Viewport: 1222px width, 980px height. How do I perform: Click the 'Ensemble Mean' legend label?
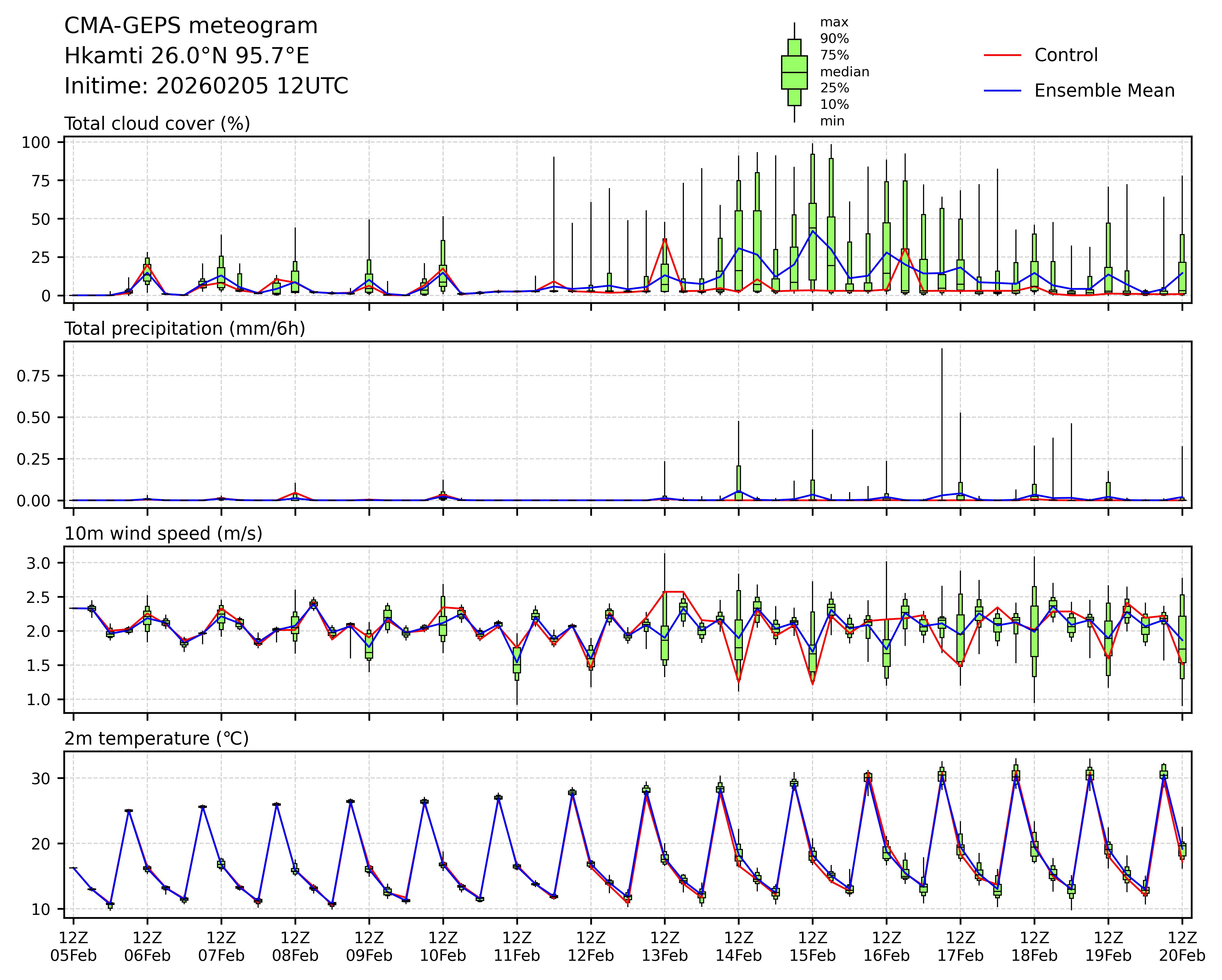(x=1104, y=91)
